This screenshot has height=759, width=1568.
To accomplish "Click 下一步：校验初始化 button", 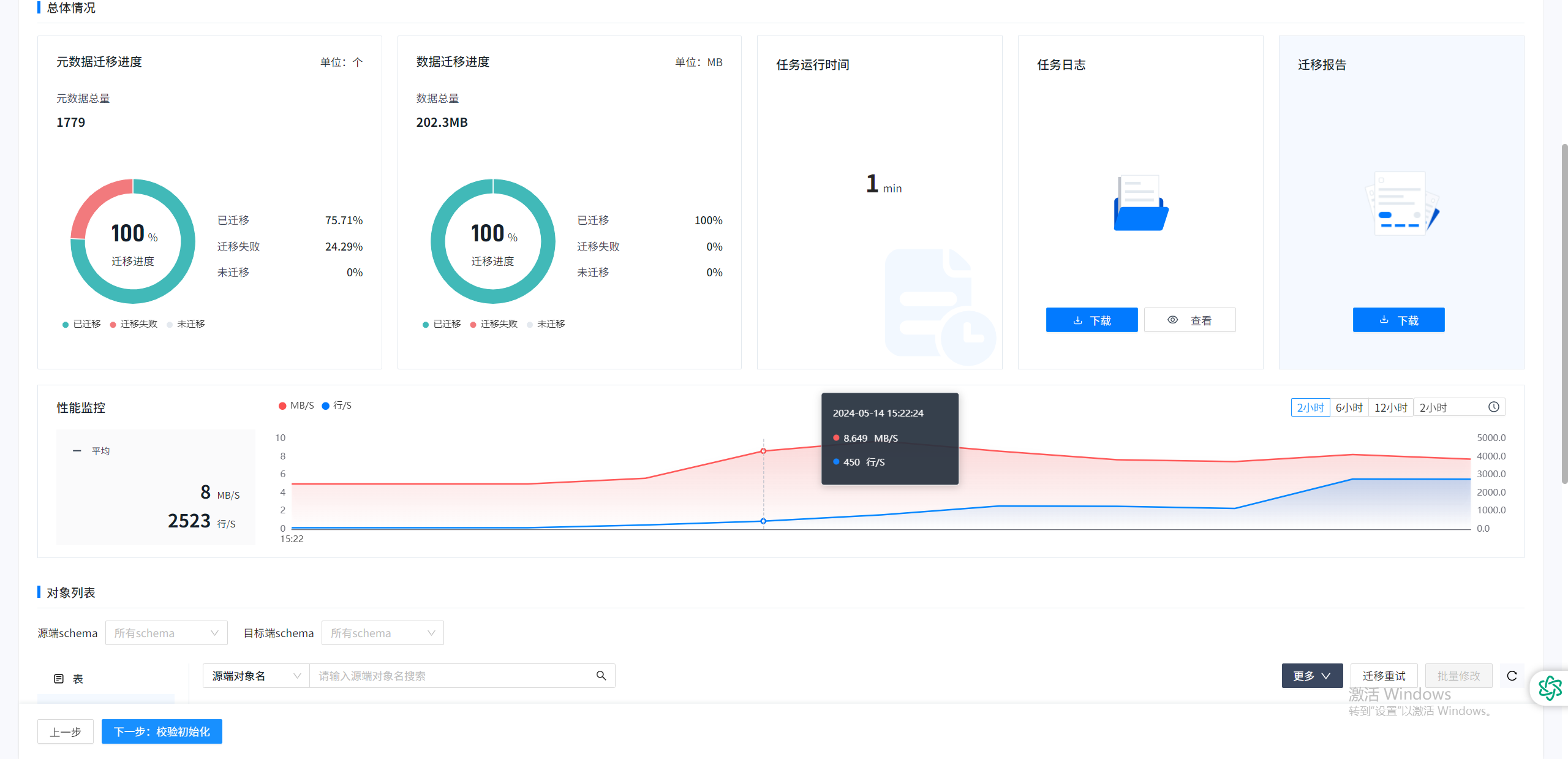I will point(162,731).
